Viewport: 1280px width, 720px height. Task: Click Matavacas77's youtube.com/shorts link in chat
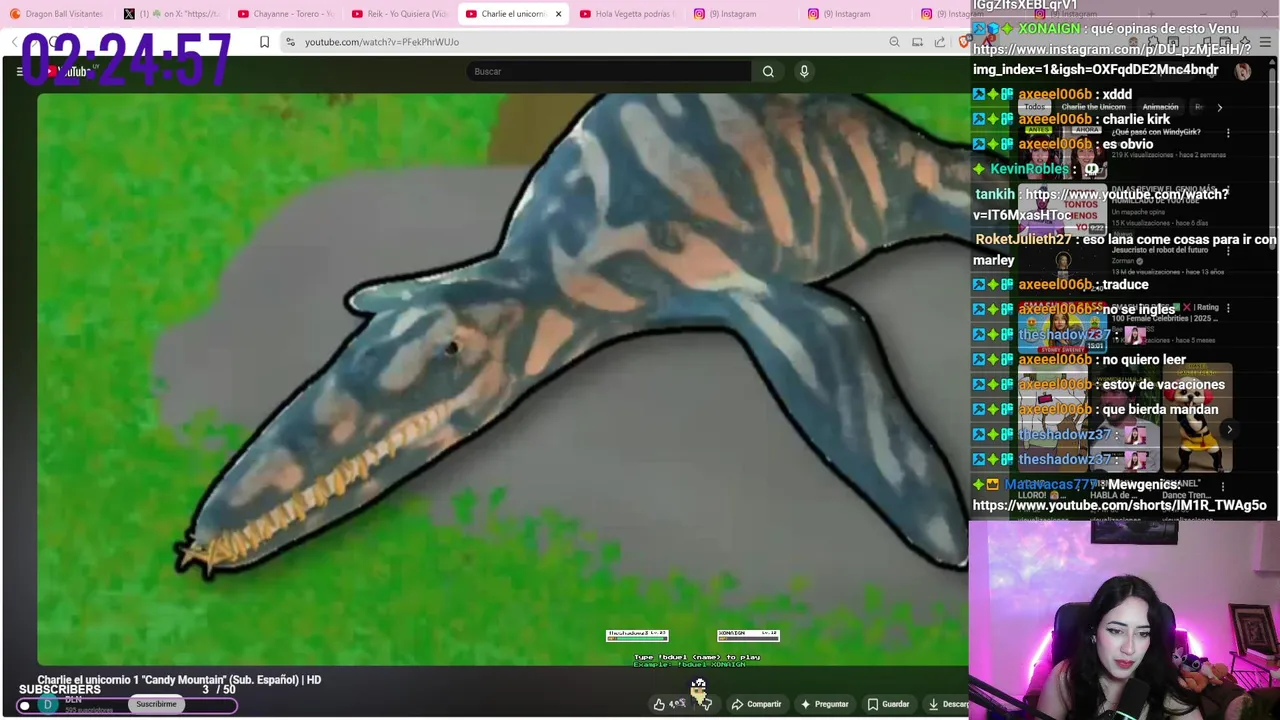1120,505
